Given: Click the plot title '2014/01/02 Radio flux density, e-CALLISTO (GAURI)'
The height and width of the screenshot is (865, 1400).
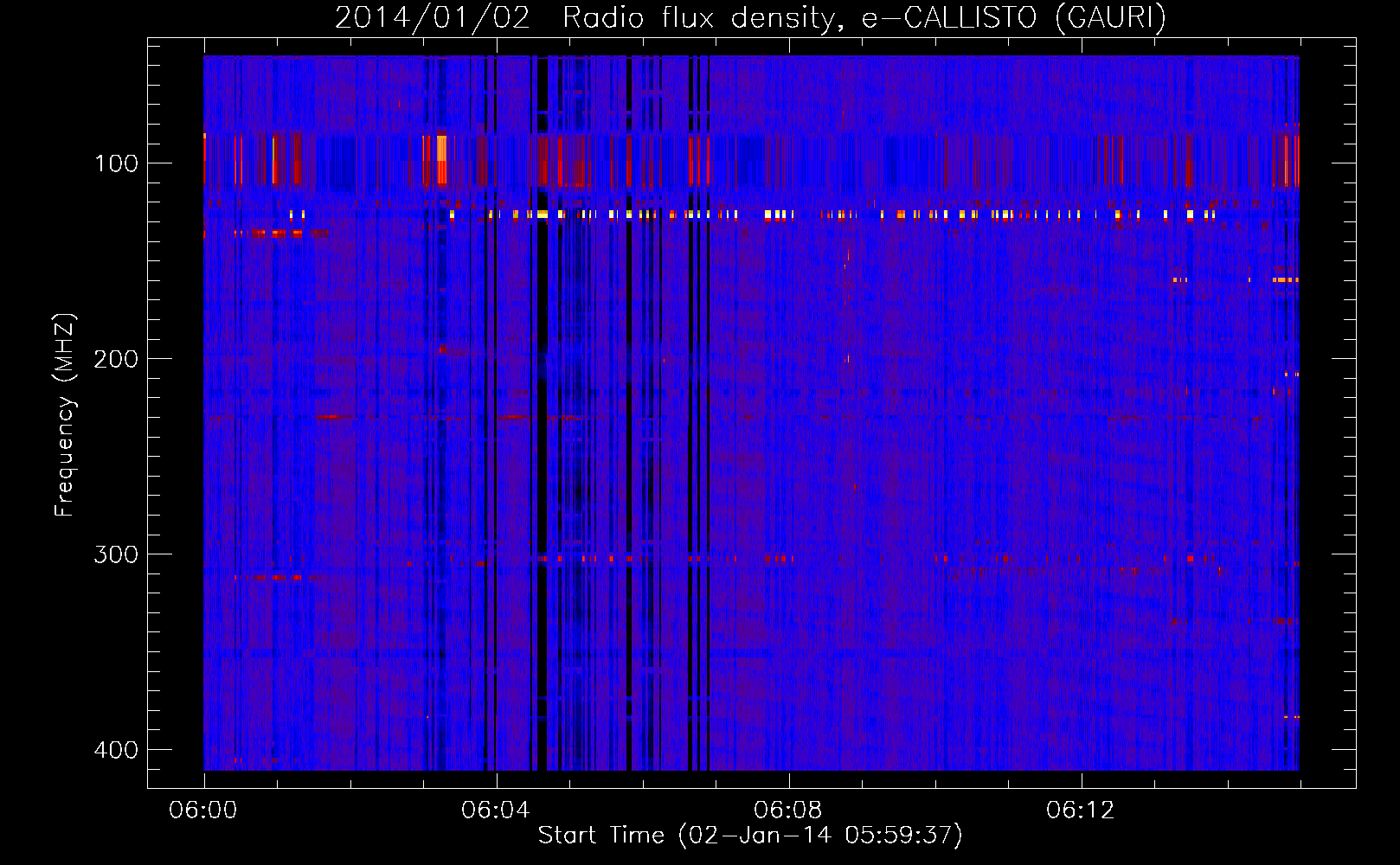Looking at the screenshot, I should 750,18.
